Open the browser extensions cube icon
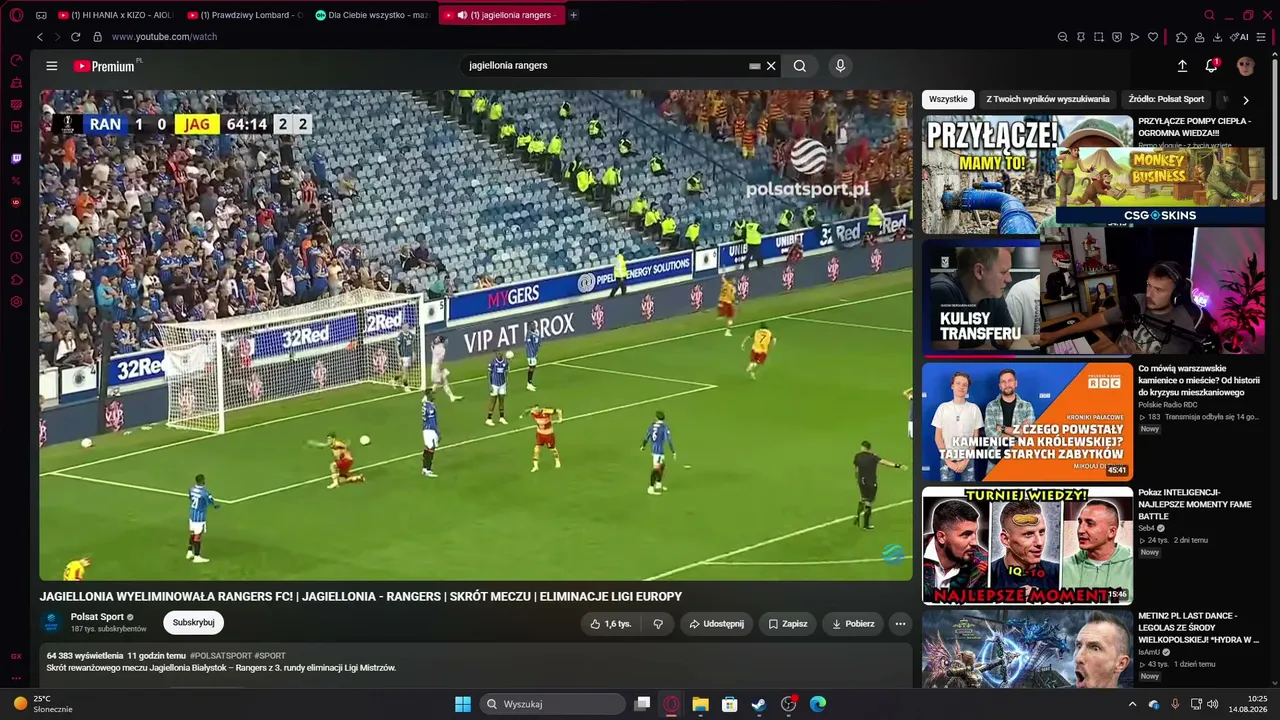Screen dimensions: 1280x720 click(x=1181, y=37)
